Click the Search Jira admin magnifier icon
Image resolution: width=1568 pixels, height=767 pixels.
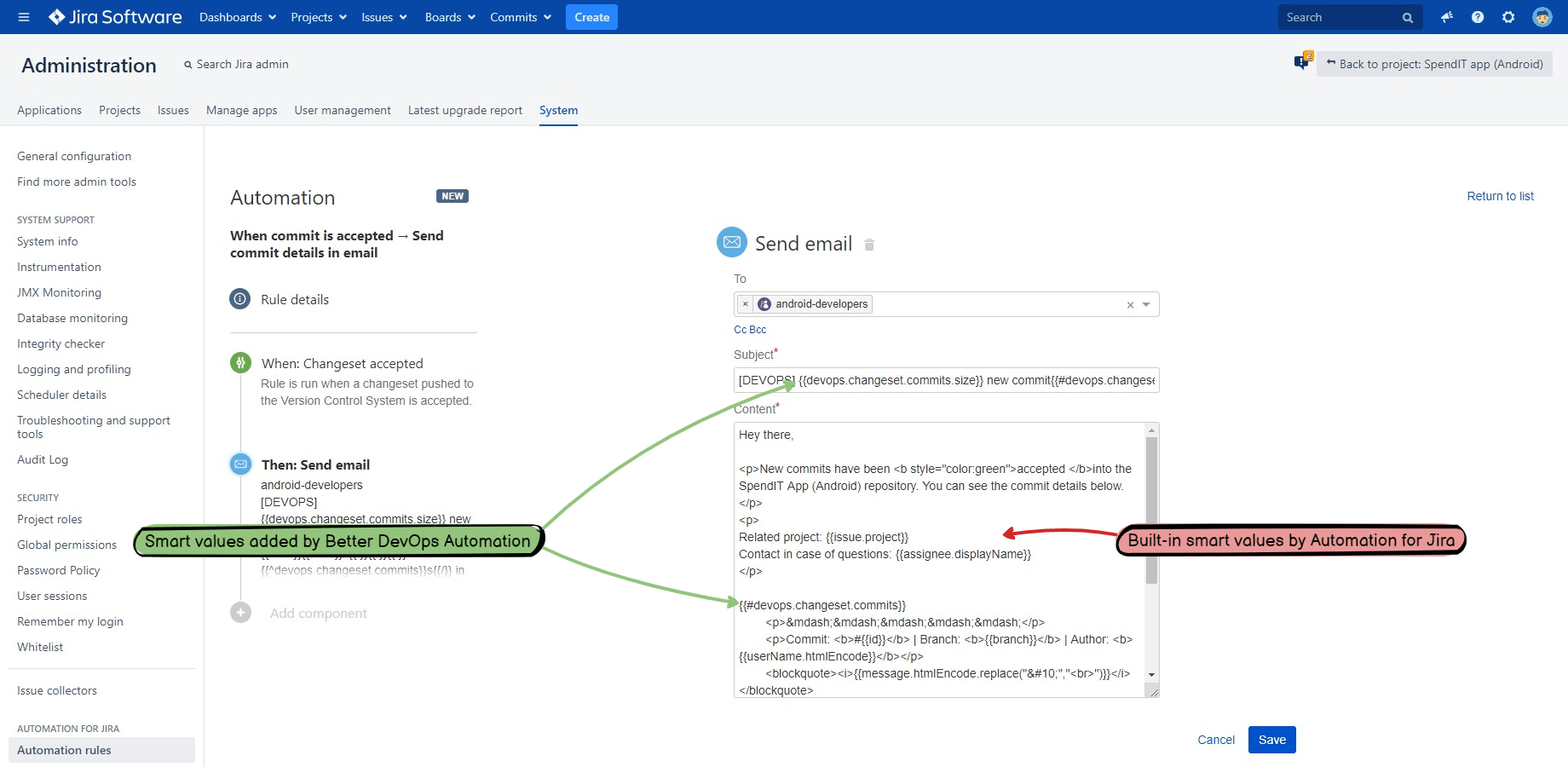tap(188, 65)
